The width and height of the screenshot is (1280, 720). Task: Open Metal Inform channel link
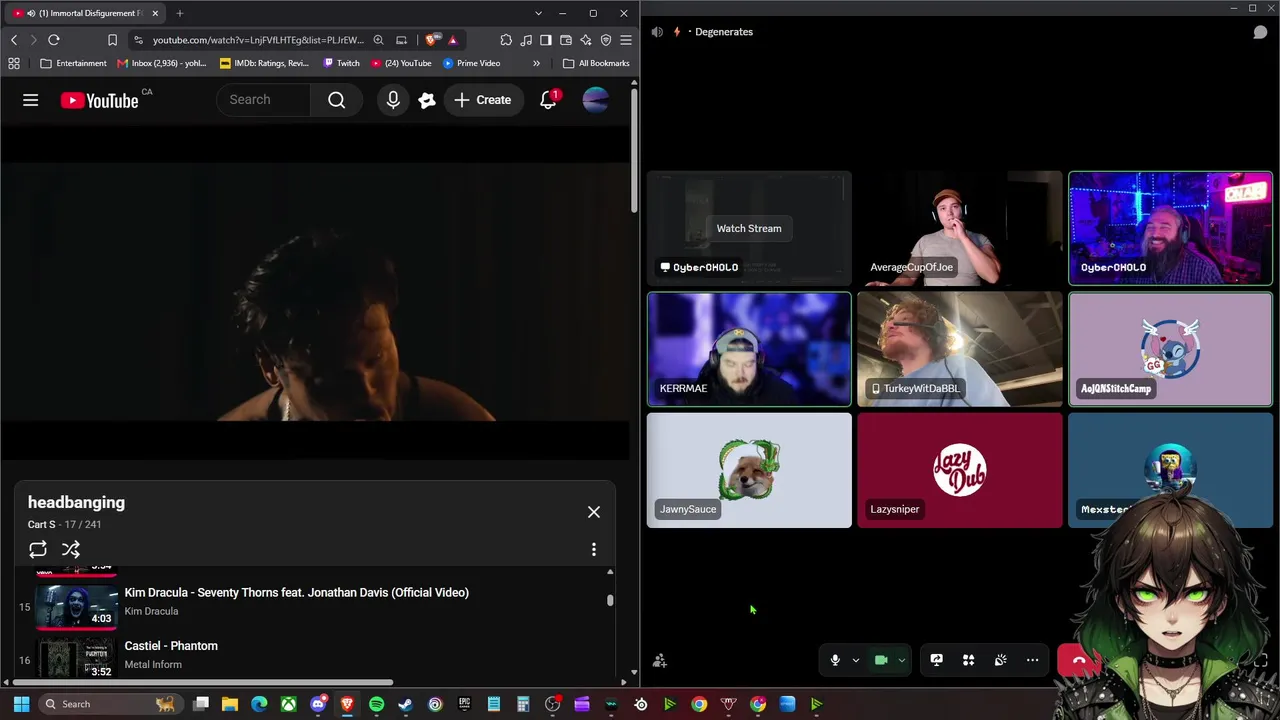[x=153, y=664]
